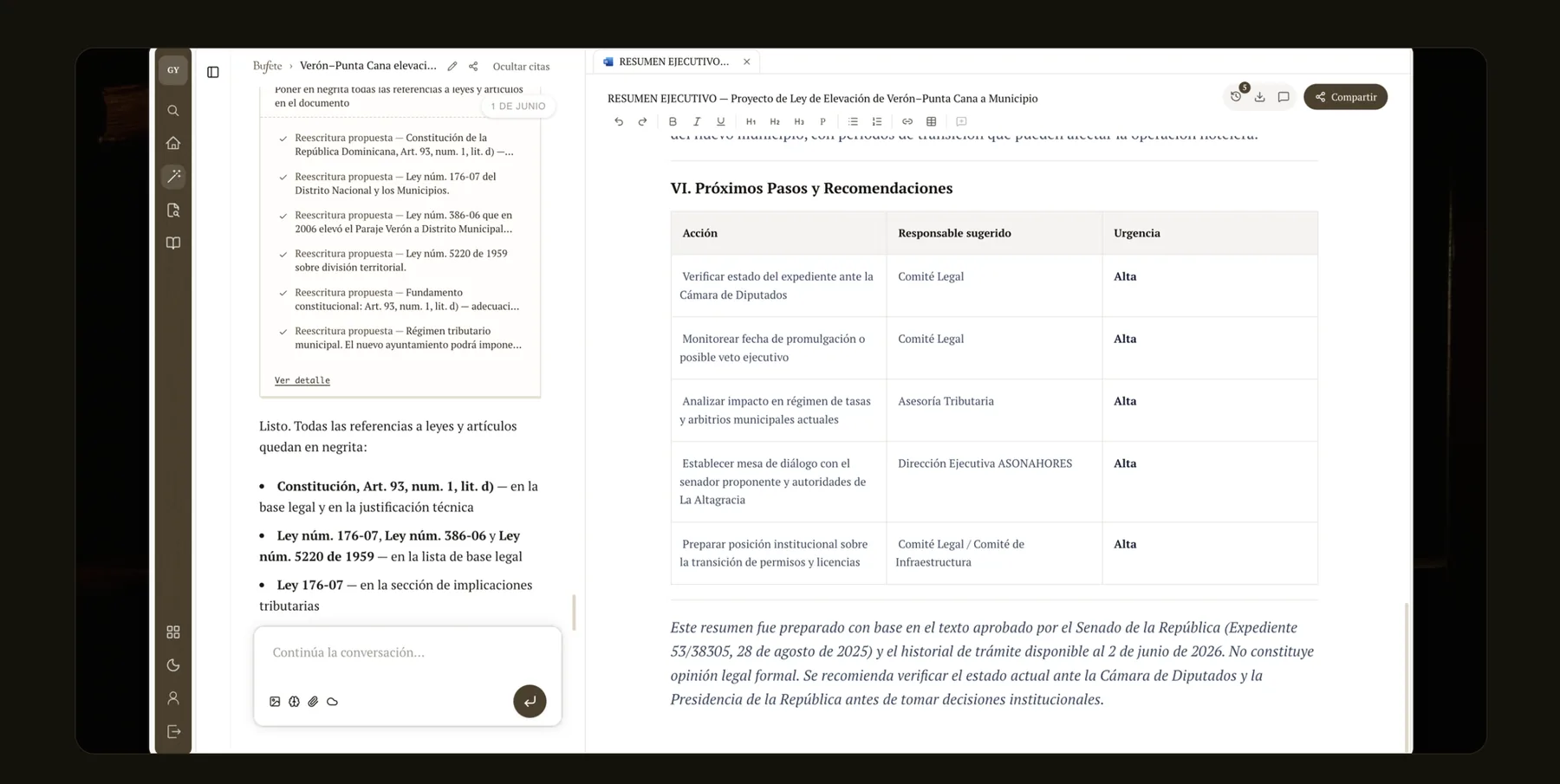Open the document search sidebar icon

(x=173, y=210)
